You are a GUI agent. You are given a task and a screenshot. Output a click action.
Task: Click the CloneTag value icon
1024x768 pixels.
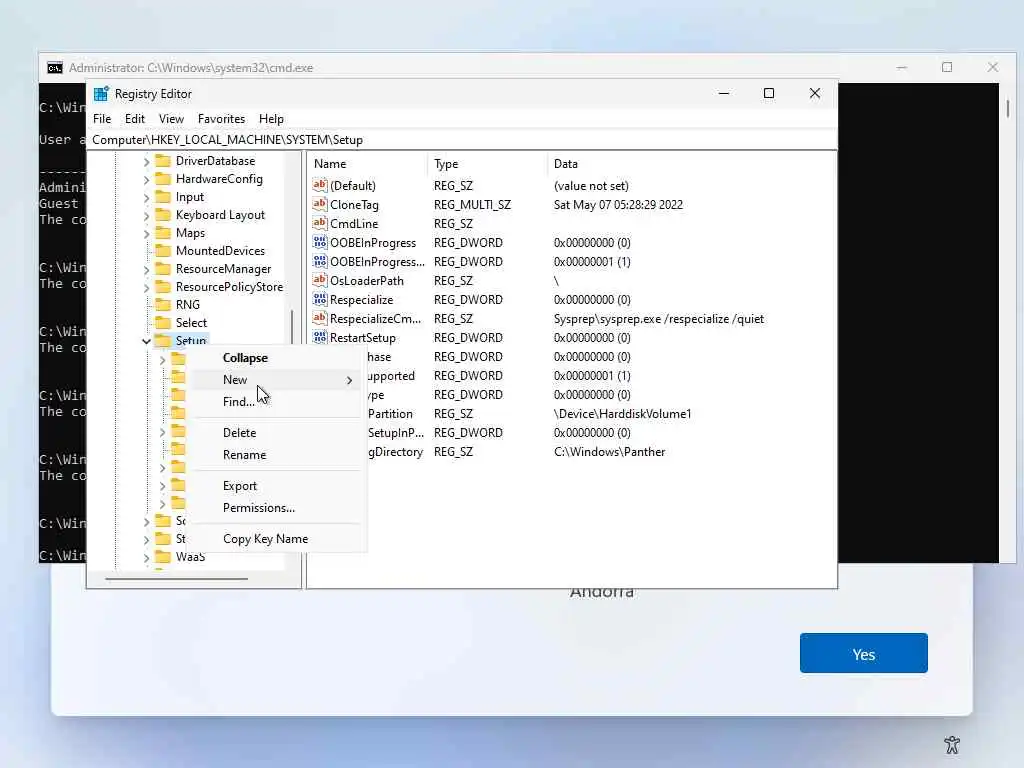point(319,204)
